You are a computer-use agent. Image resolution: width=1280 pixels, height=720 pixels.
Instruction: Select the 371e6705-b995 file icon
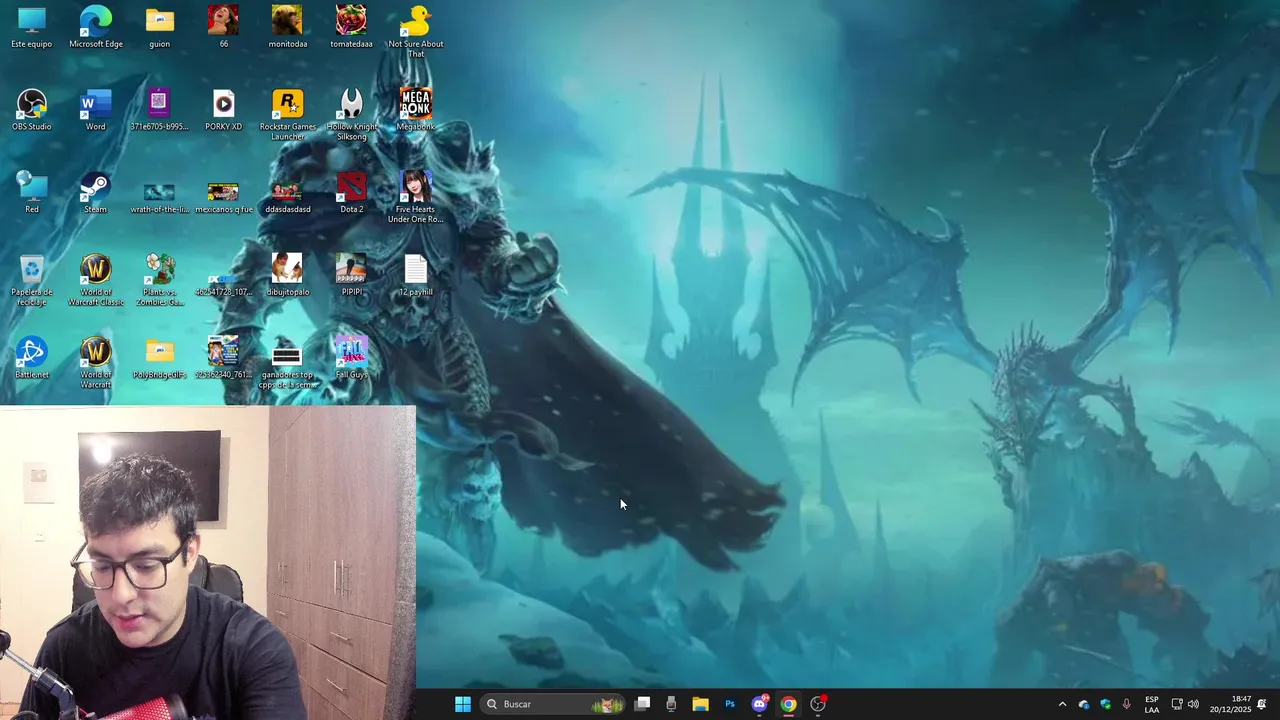tap(159, 110)
